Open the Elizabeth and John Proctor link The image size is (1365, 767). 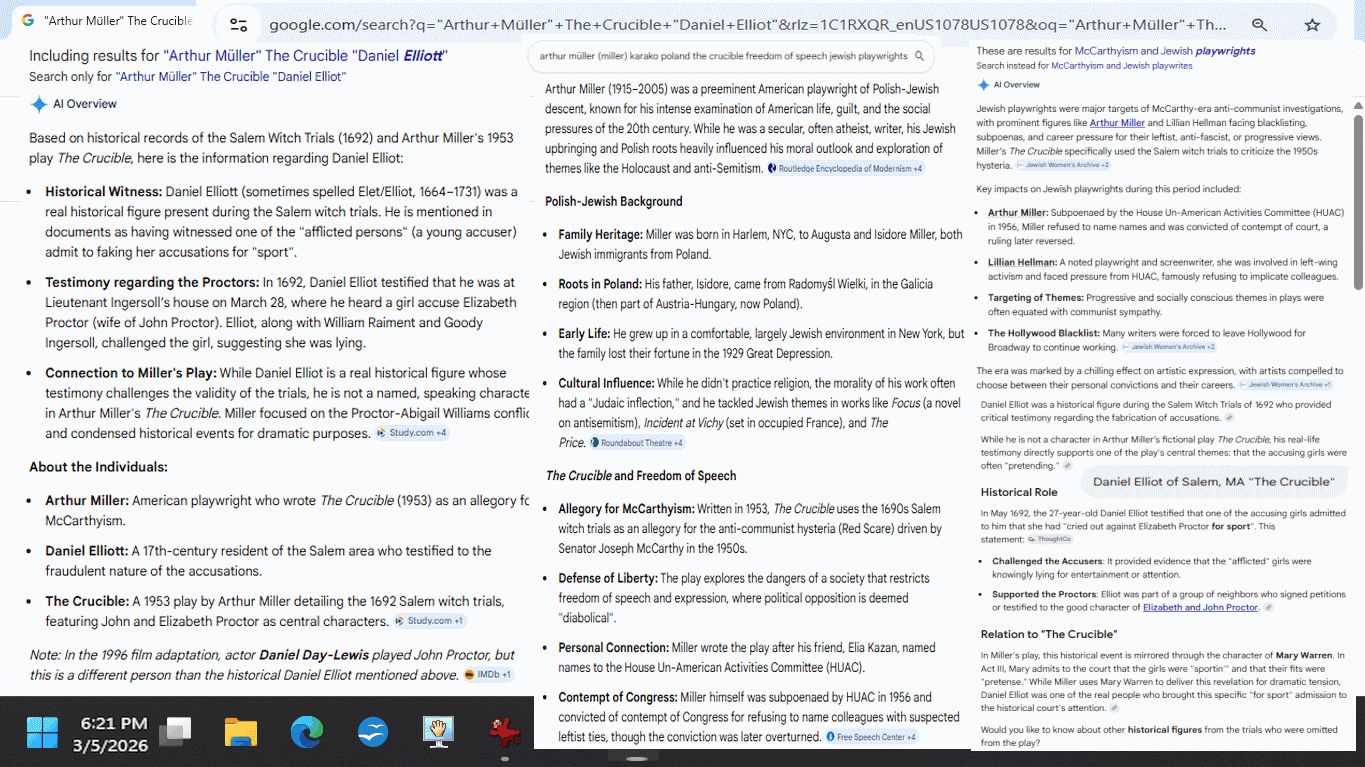(1200, 607)
